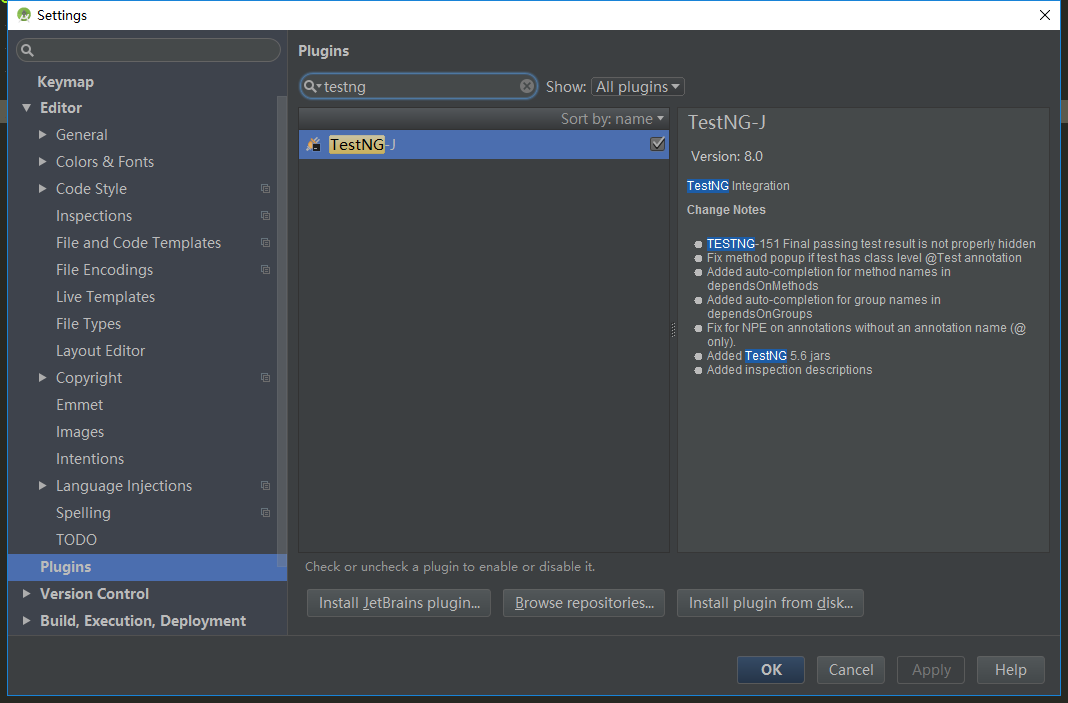Expand the Code Style node
The height and width of the screenshot is (703, 1068).
click(x=42, y=189)
